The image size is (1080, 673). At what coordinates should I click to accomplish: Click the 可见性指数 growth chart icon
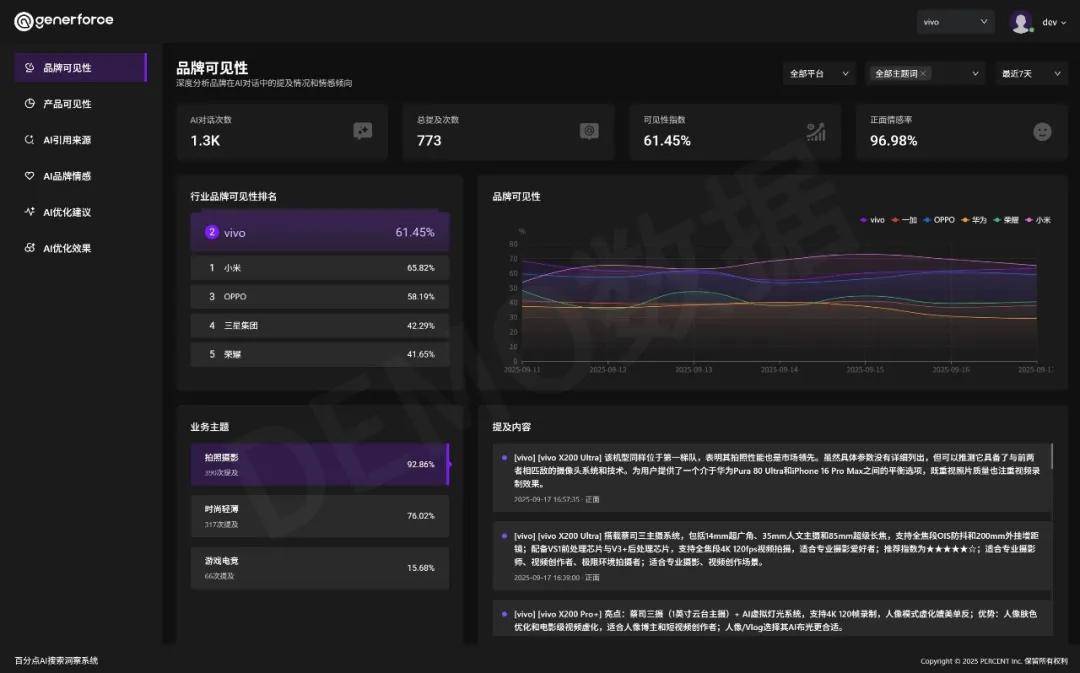click(816, 131)
